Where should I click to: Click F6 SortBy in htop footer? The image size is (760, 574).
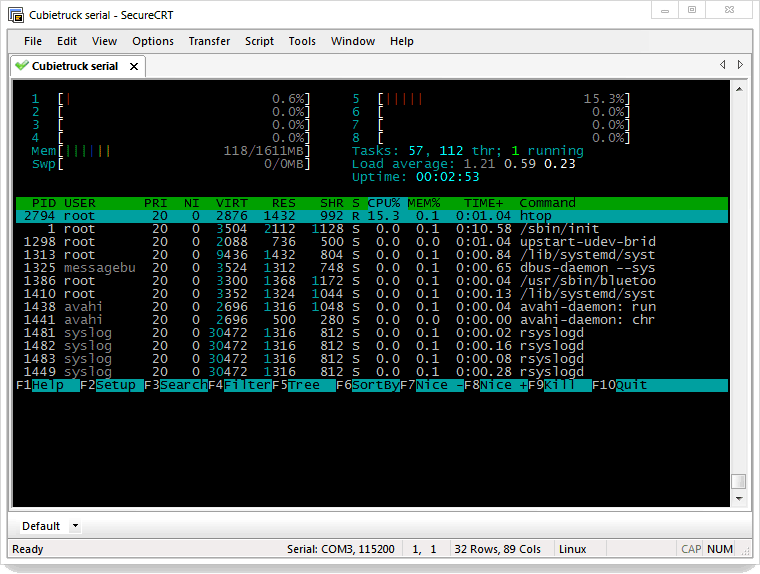pos(368,385)
